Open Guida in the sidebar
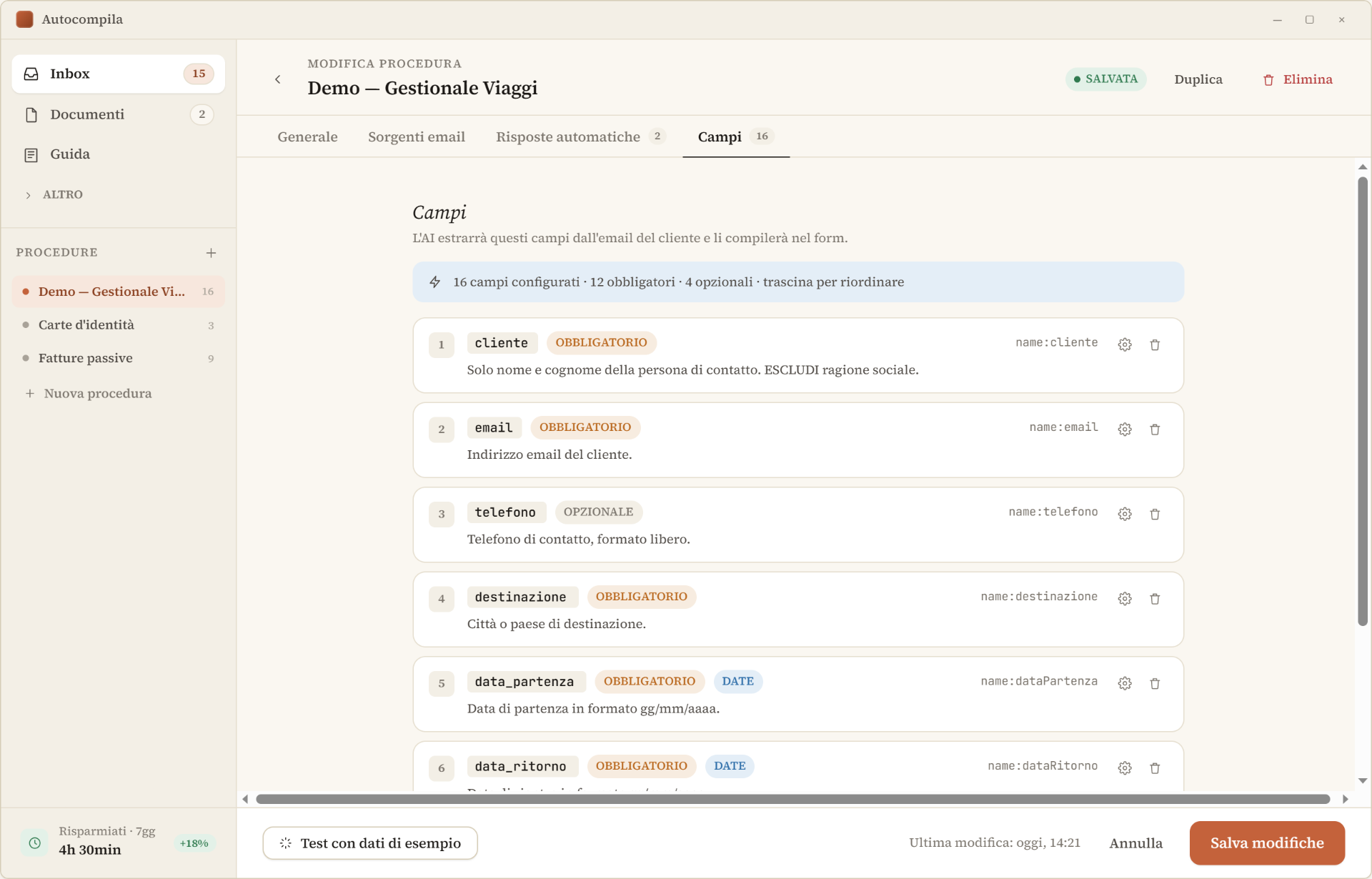The image size is (1372, 879). click(x=119, y=154)
